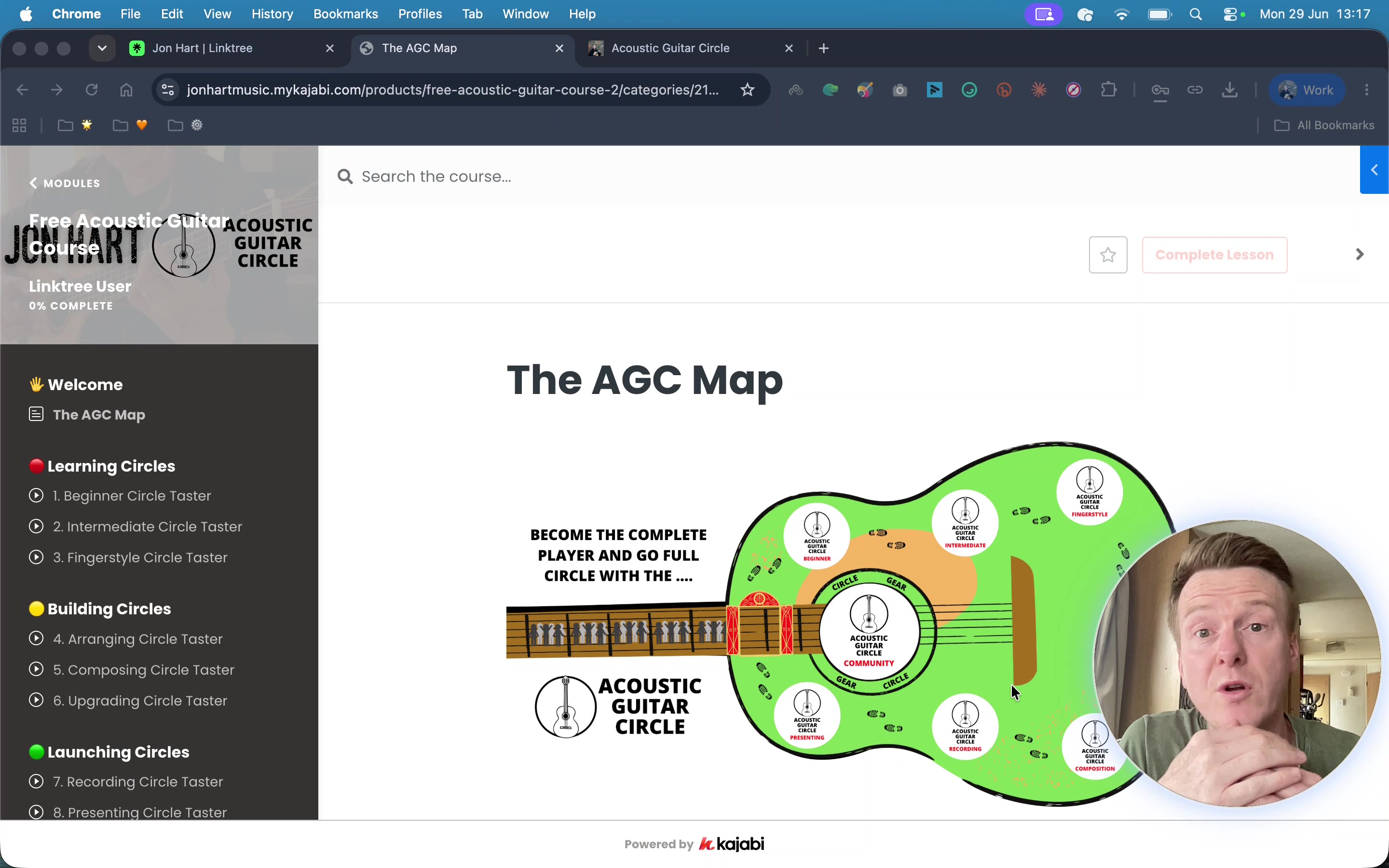
Task: Open the Wi-Fi status menu
Action: point(1121,14)
